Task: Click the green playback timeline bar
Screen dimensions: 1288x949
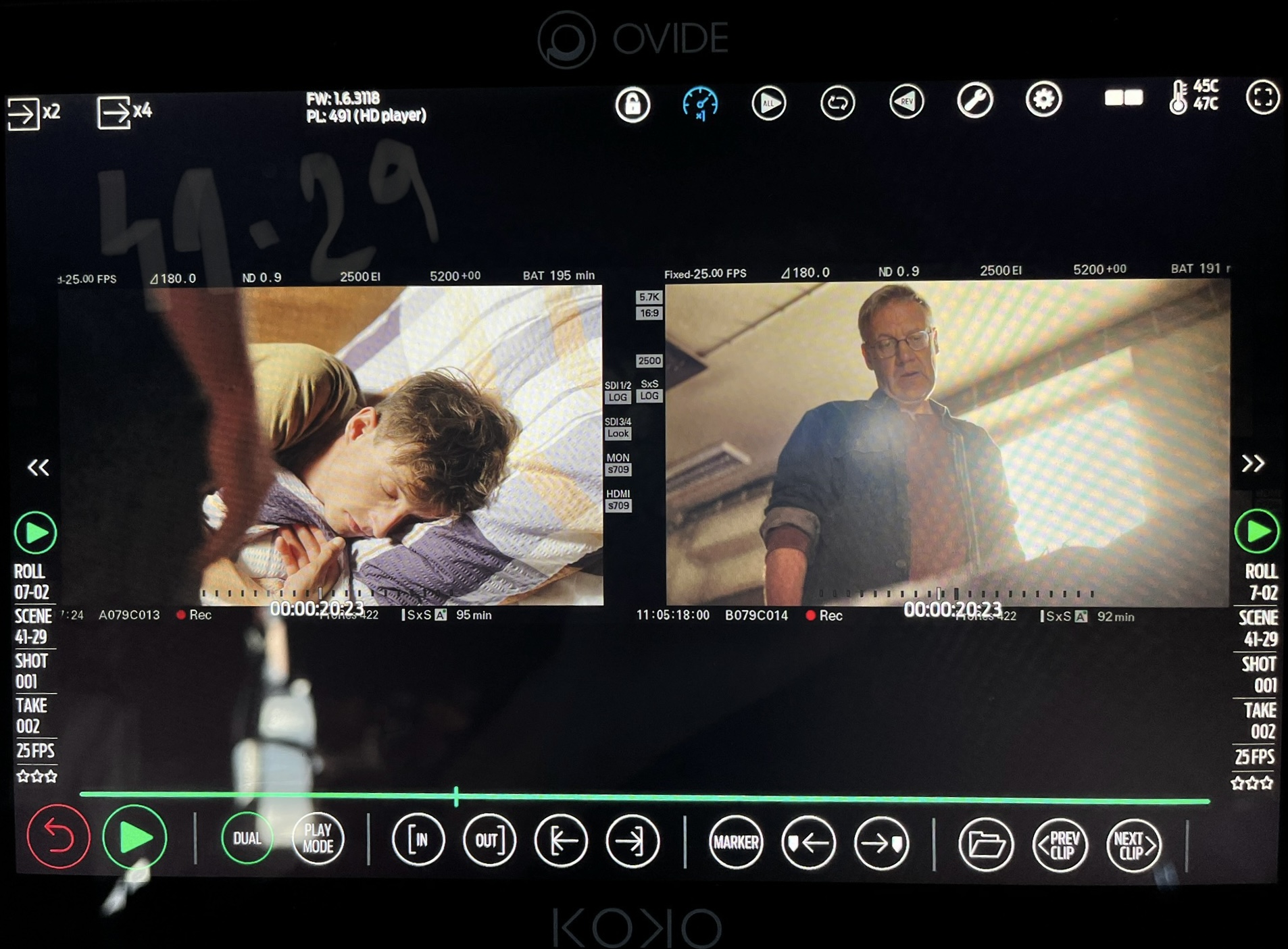Action: tap(642, 798)
